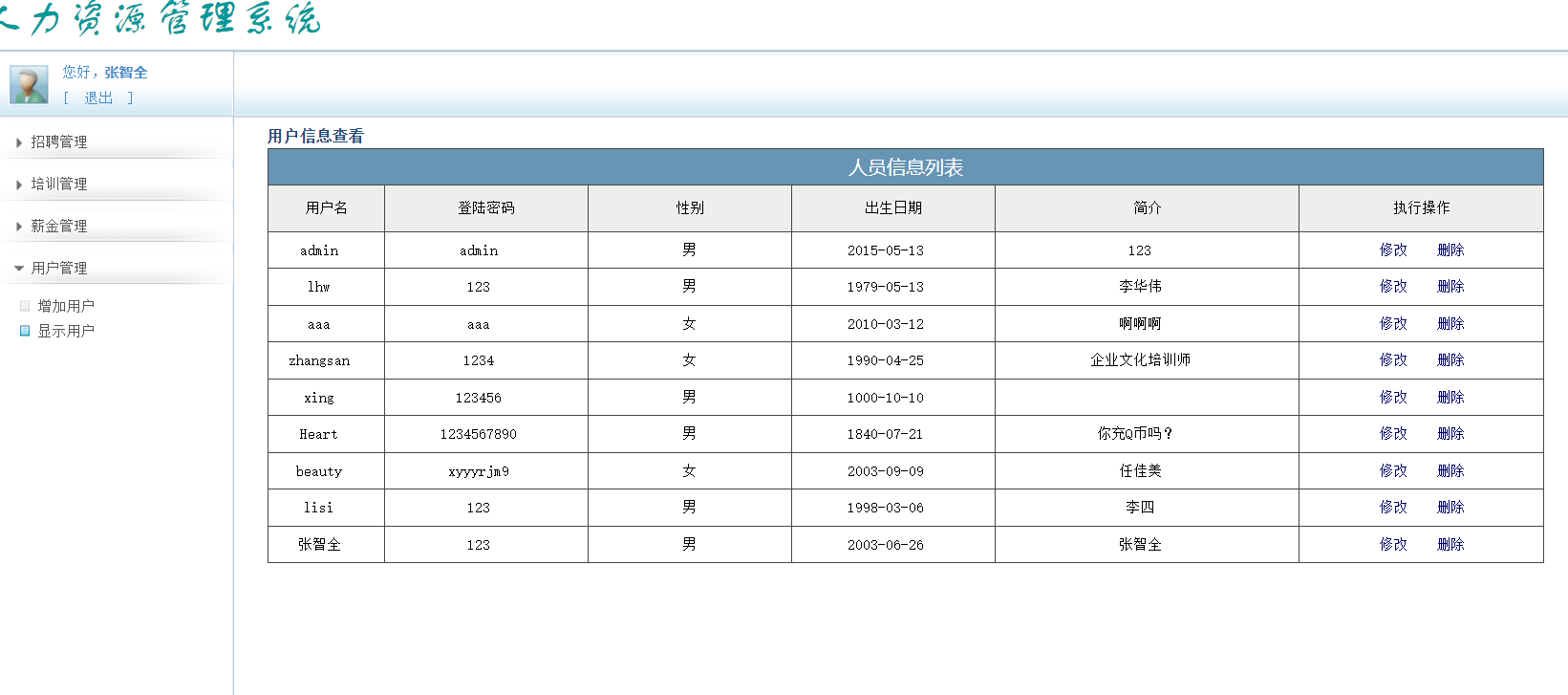Click the icon beside 显示用户
This screenshot has height=695, width=1568.
[x=25, y=331]
